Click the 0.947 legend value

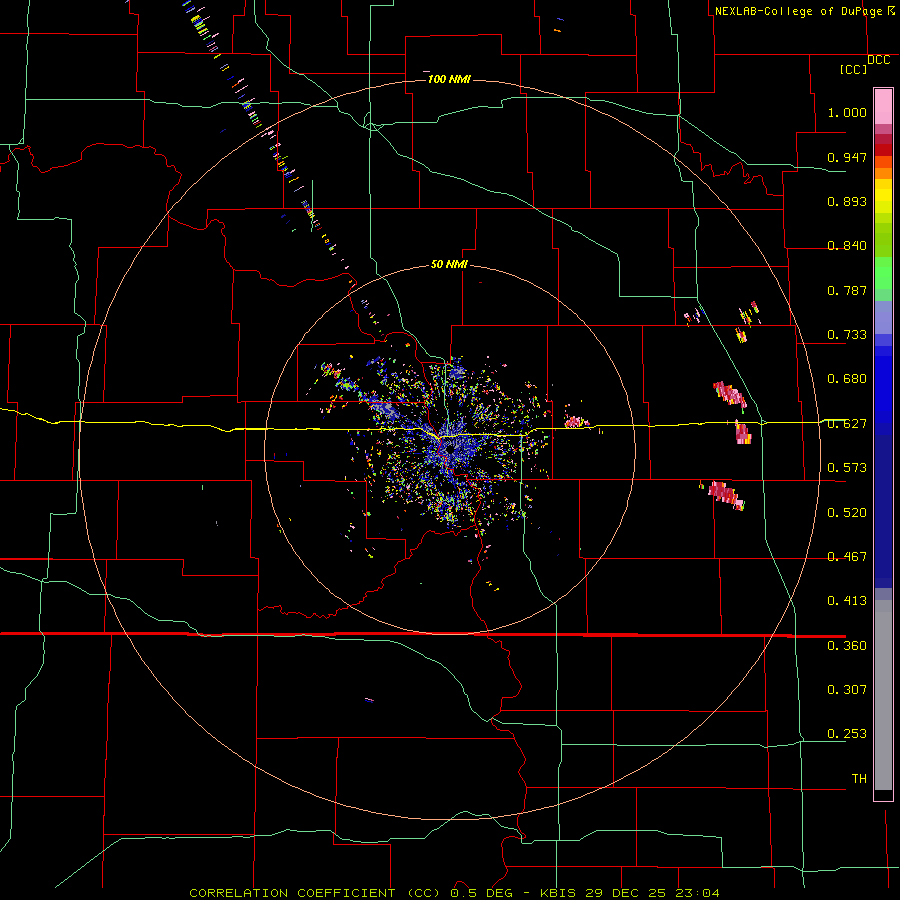point(847,157)
